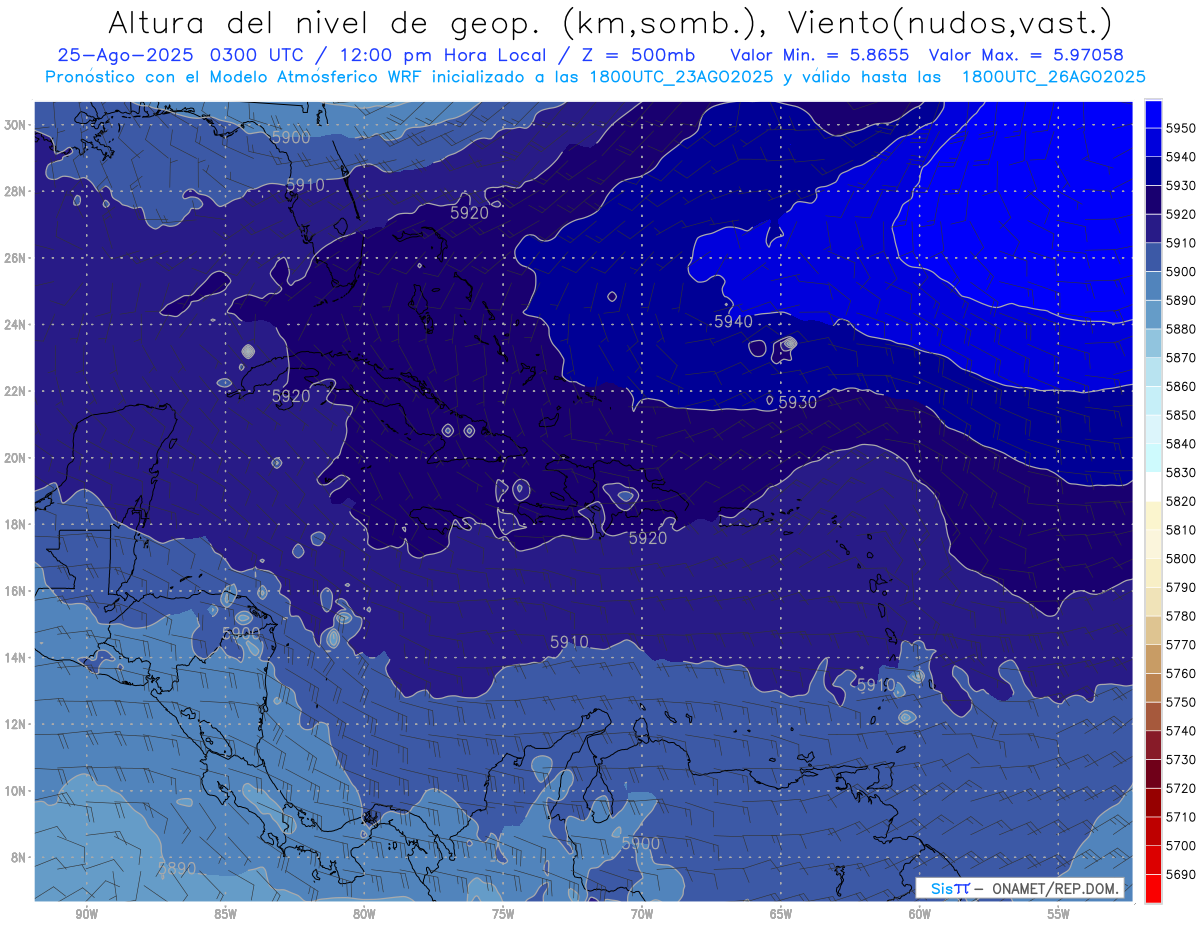Click the 5860 value in the legend
Viewport: 1200px width, 927px height.
point(1181,386)
